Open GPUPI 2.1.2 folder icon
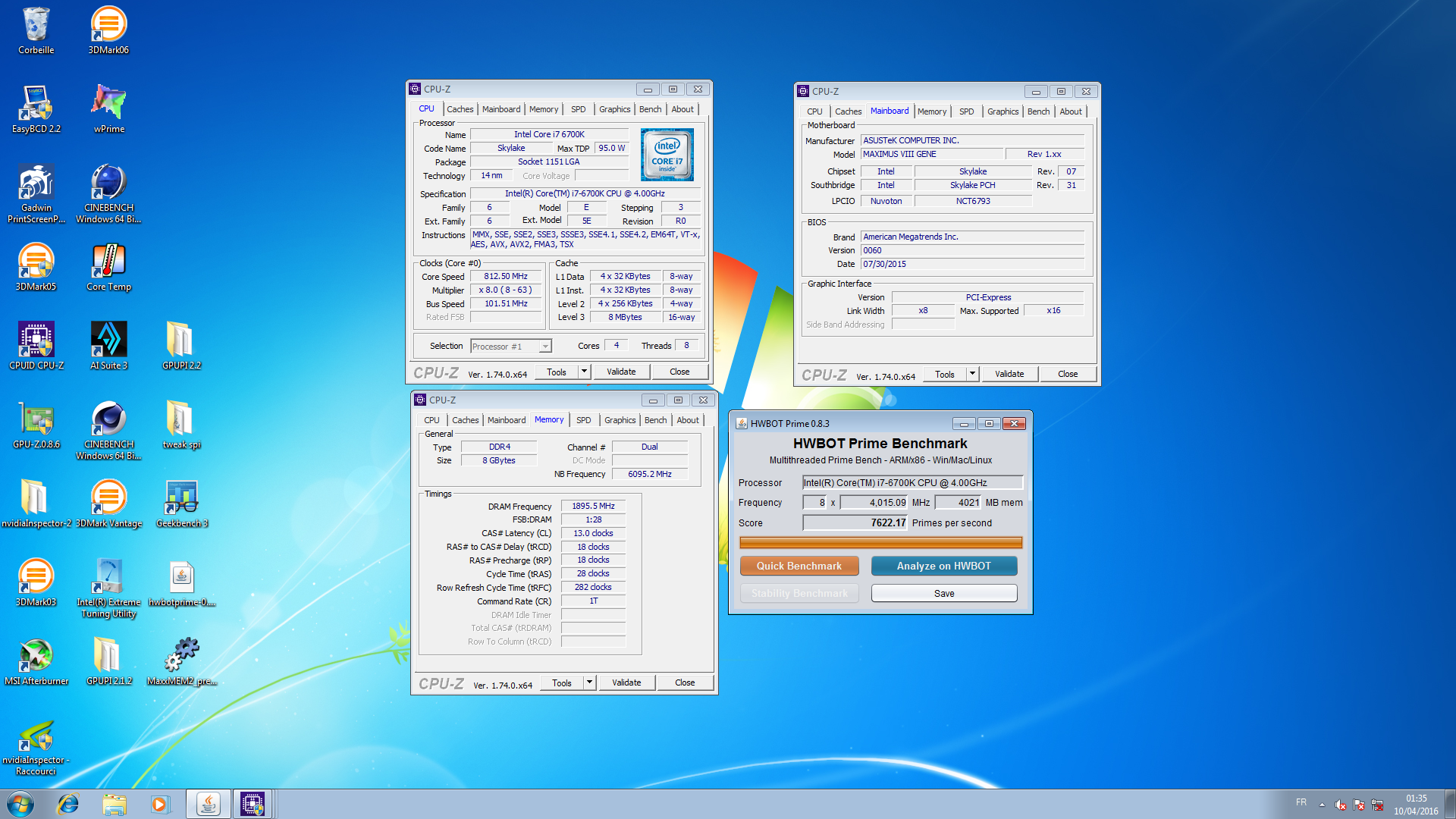The height and width of the screenshot is (819, 1456). coord(108,661)
